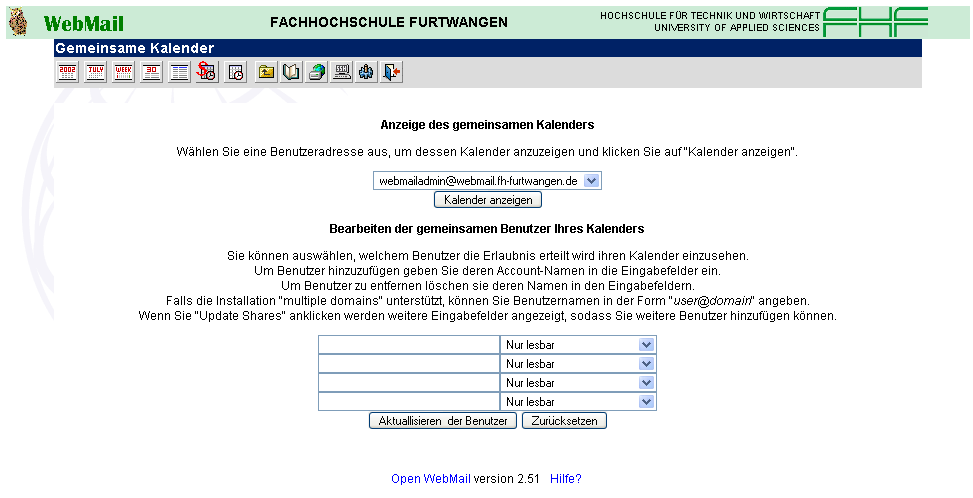Image resolution: width=973 pixels, height=498 pixels.
Task: Open the third Nur lesbar permission dropdown
Action: point(578,383)
